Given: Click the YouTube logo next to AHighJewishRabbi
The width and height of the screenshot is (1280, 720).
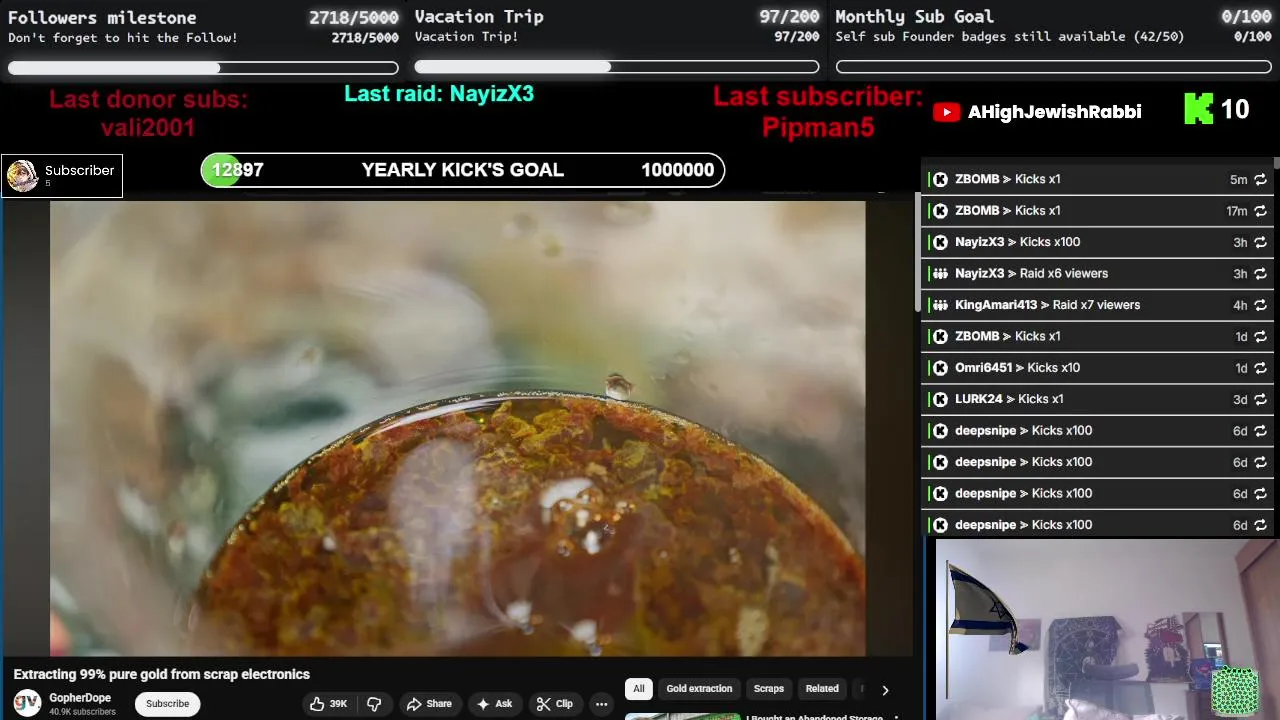Looking at the screenshot, I should (x=946, y=112).
